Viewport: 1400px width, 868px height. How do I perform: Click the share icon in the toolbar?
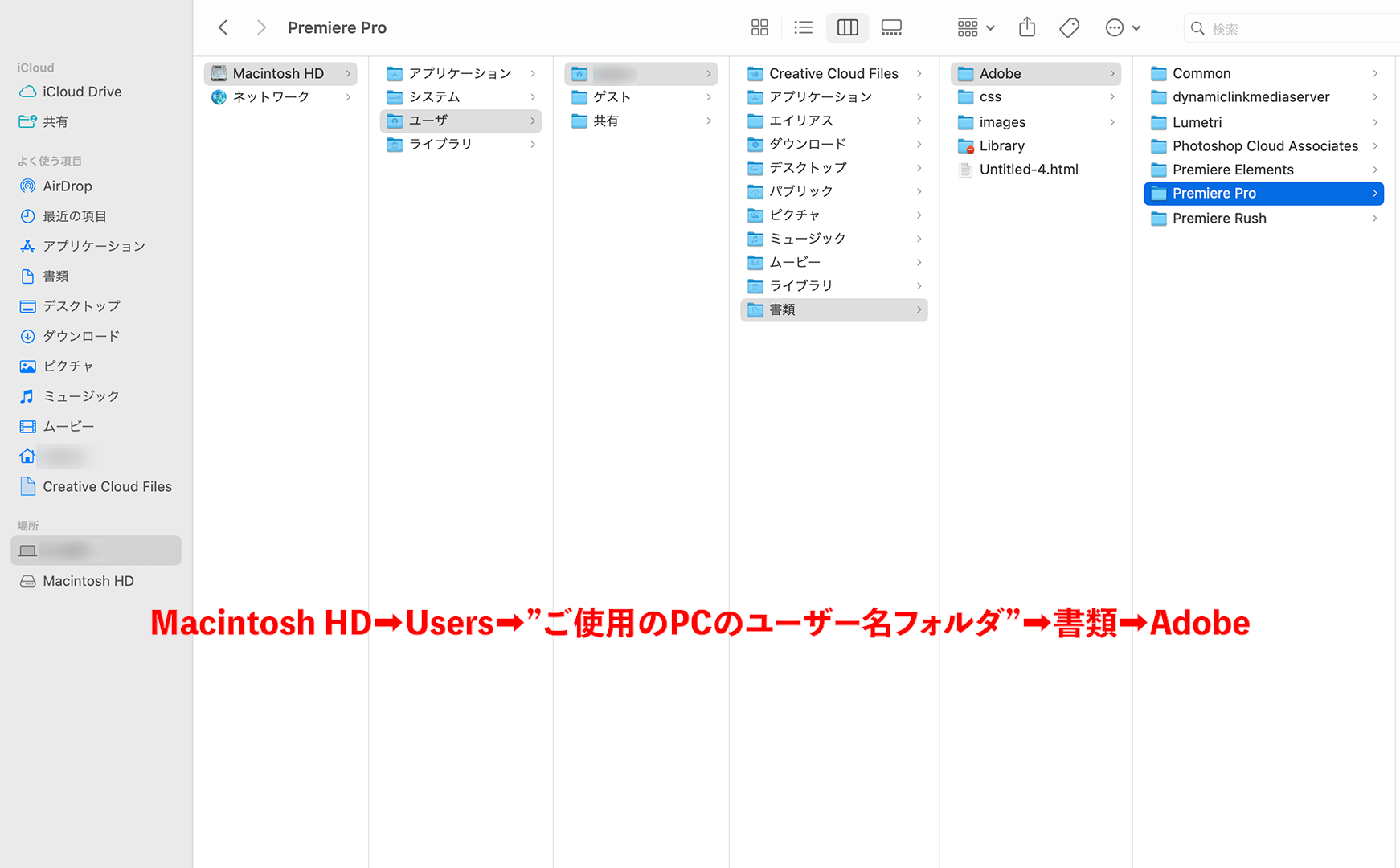pos(1026,27)
